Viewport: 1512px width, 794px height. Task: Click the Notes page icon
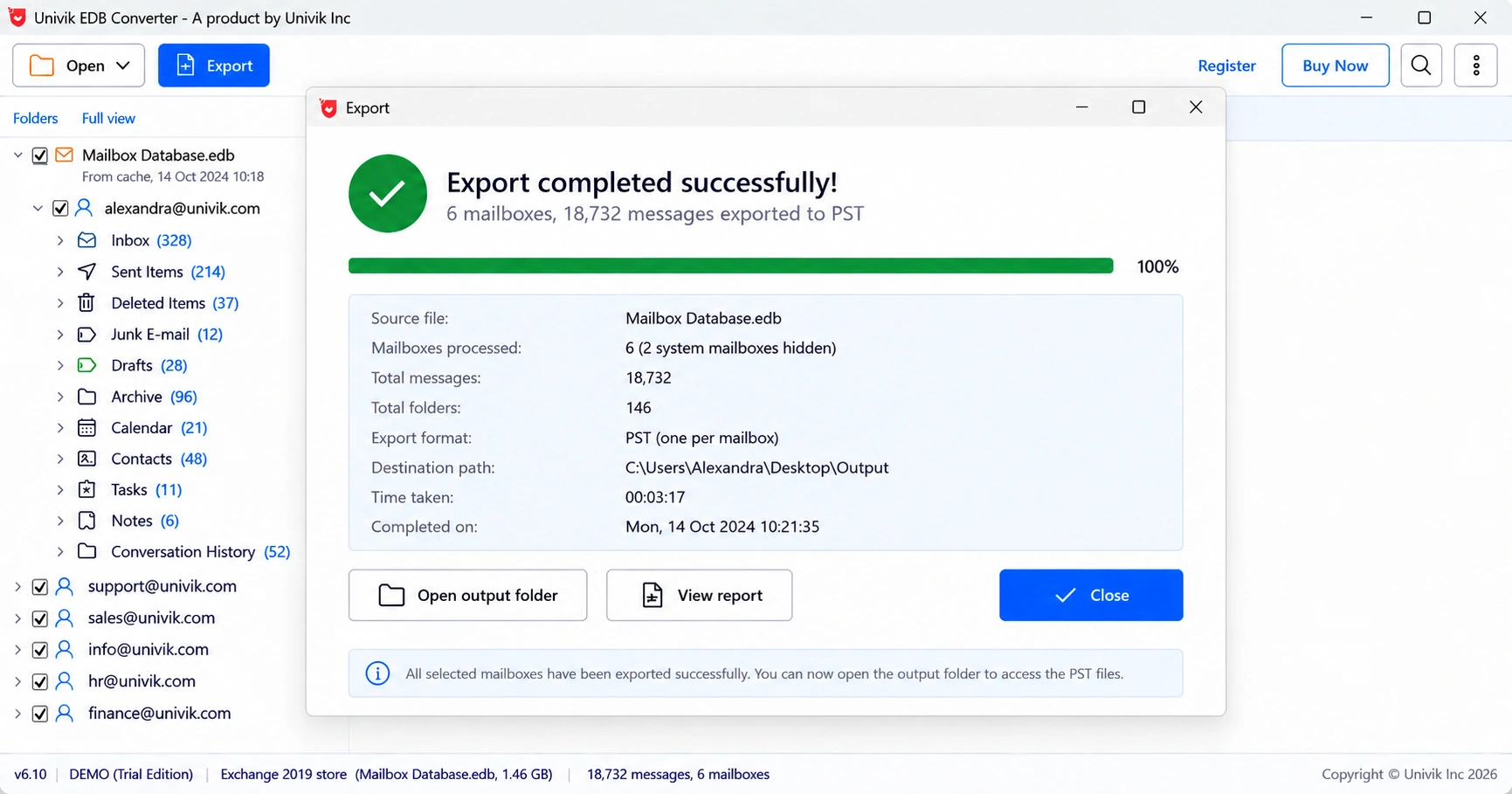[86, 521]
